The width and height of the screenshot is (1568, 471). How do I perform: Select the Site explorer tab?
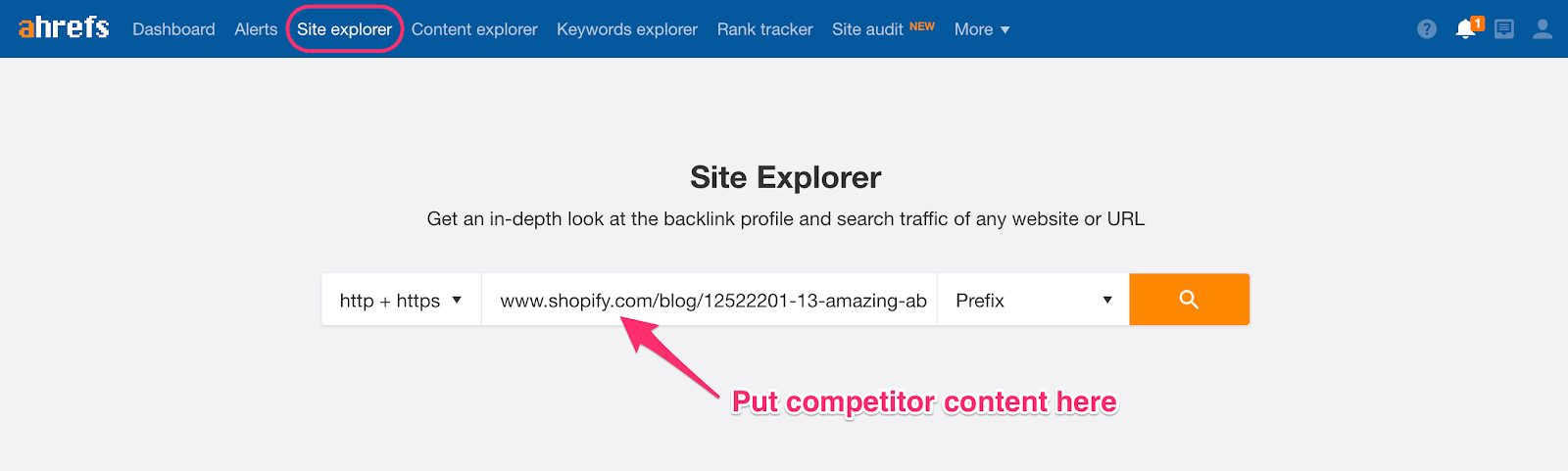point(344,29)
